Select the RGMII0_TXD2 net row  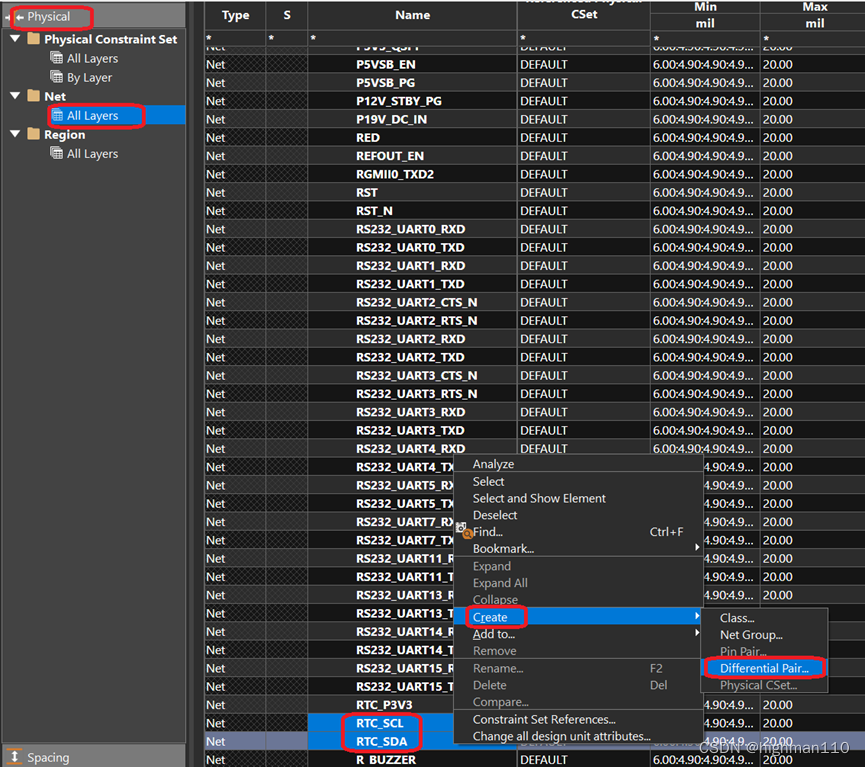pos(410,174)
